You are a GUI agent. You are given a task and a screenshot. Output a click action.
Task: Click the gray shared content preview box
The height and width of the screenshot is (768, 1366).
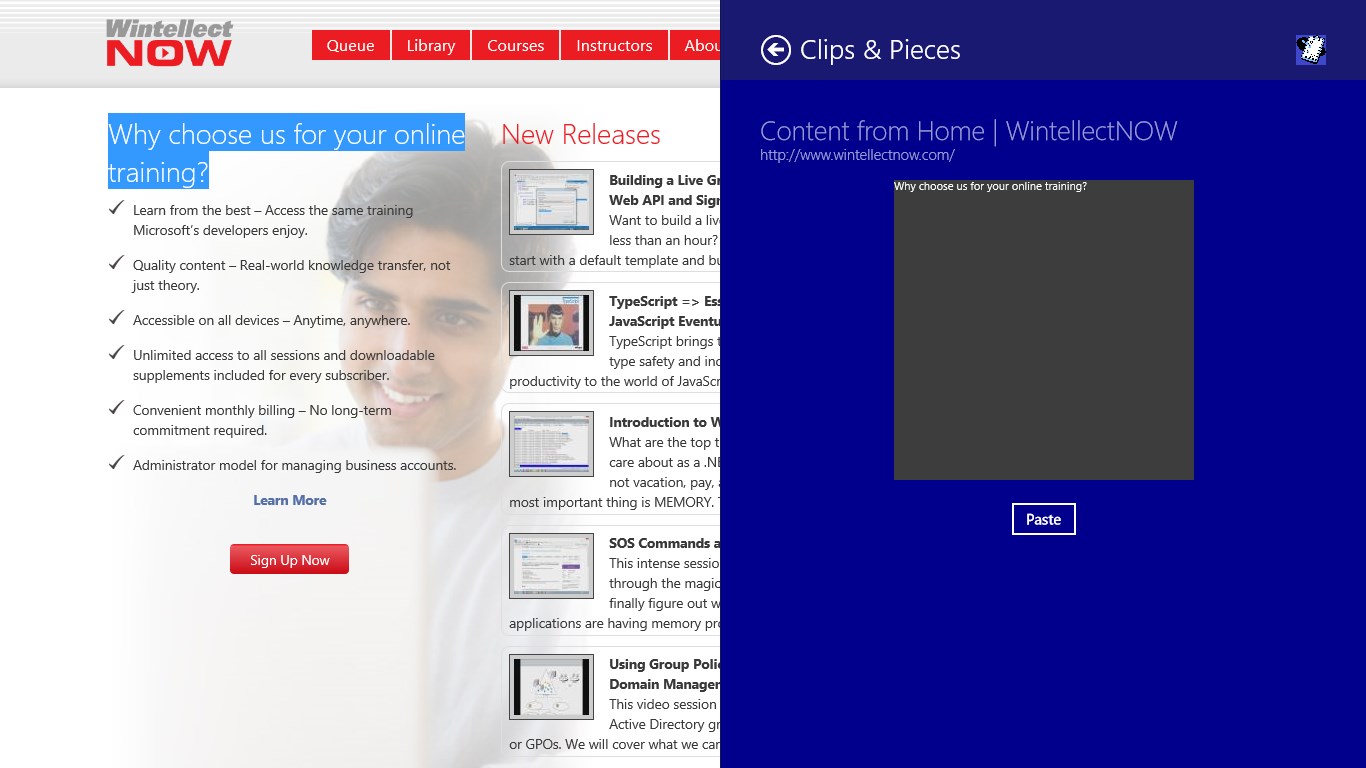[x=1043, y=330]
